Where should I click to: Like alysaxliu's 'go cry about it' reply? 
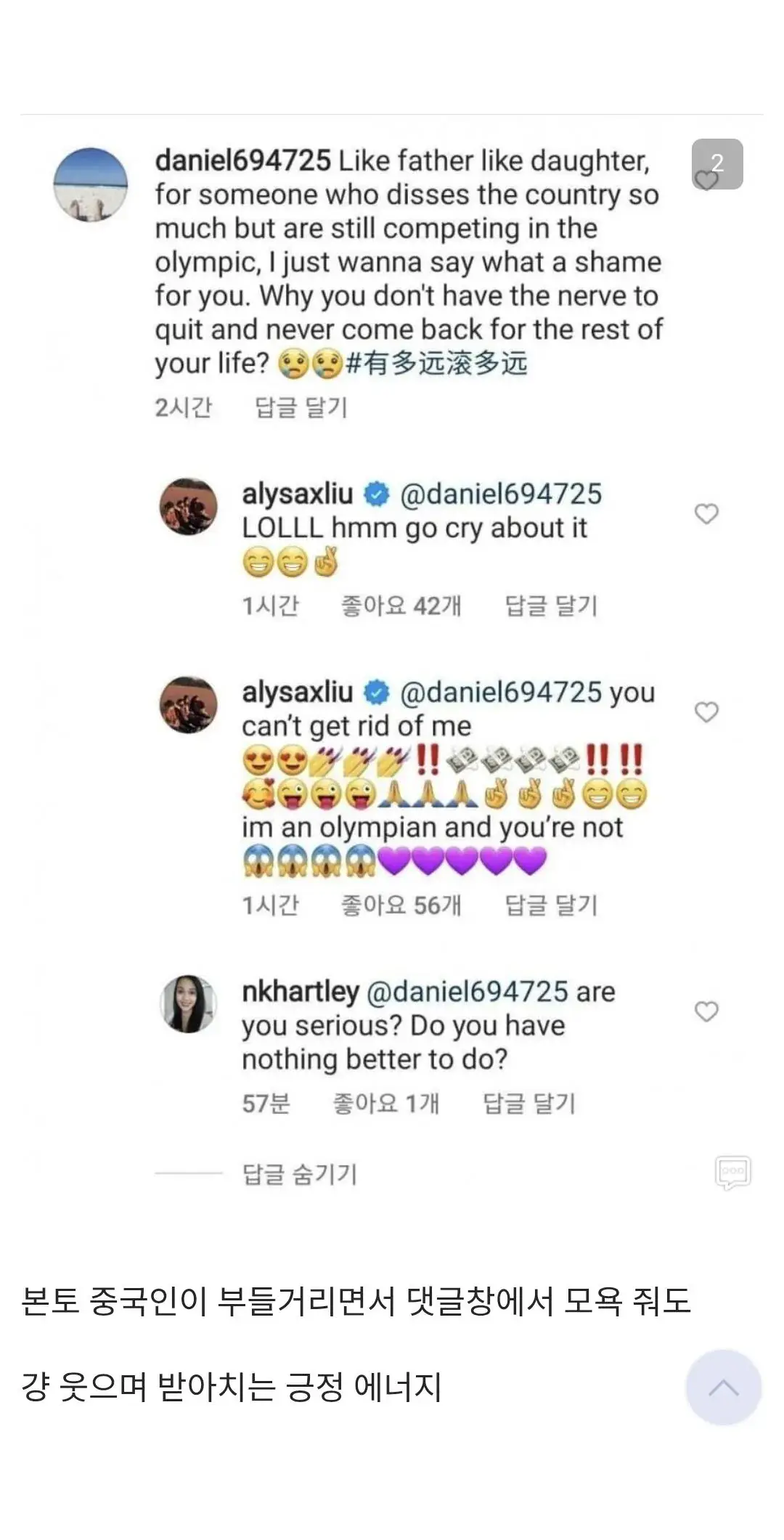[706, 514]
